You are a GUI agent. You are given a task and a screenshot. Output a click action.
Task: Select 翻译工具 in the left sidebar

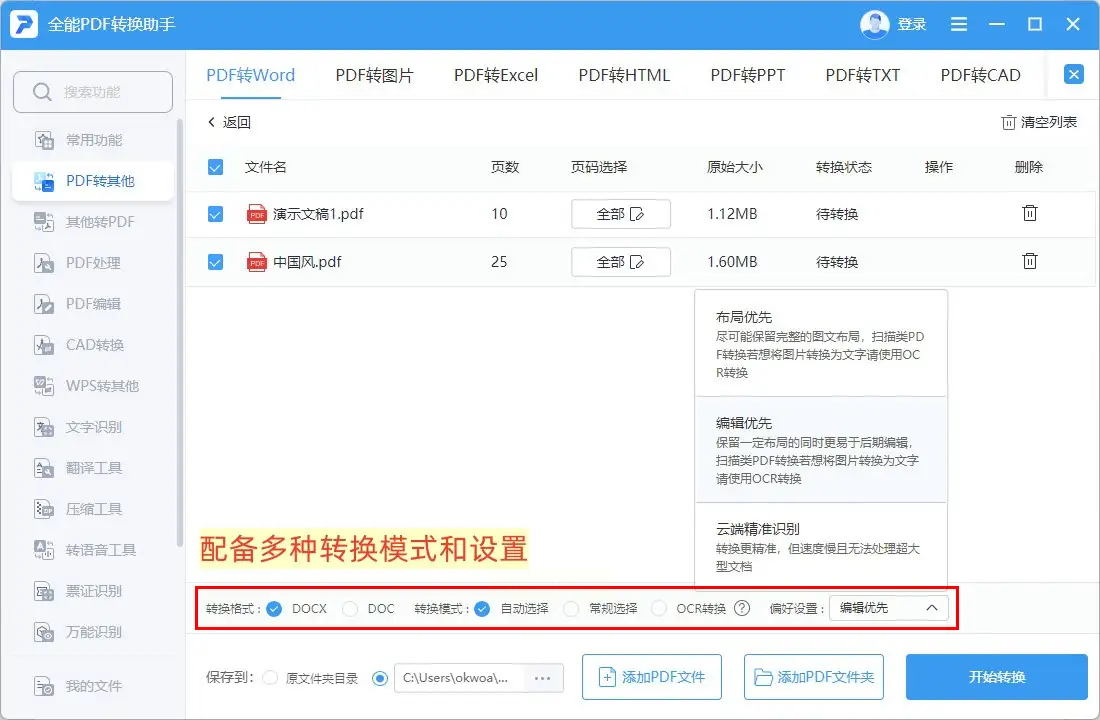(x=93, y=468)
